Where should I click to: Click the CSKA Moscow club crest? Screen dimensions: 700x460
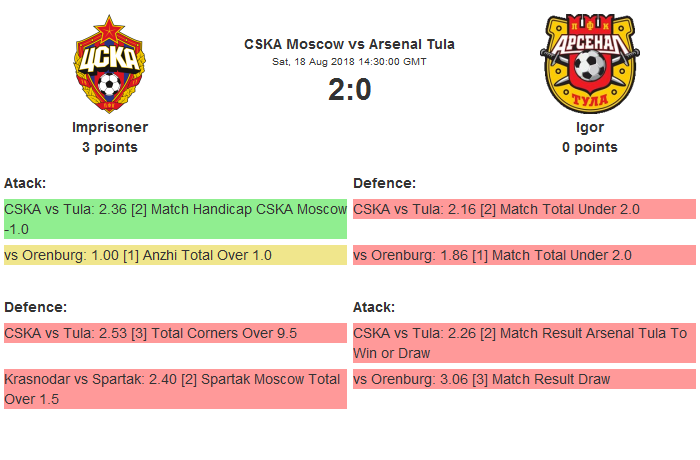[x=110, y=64]
